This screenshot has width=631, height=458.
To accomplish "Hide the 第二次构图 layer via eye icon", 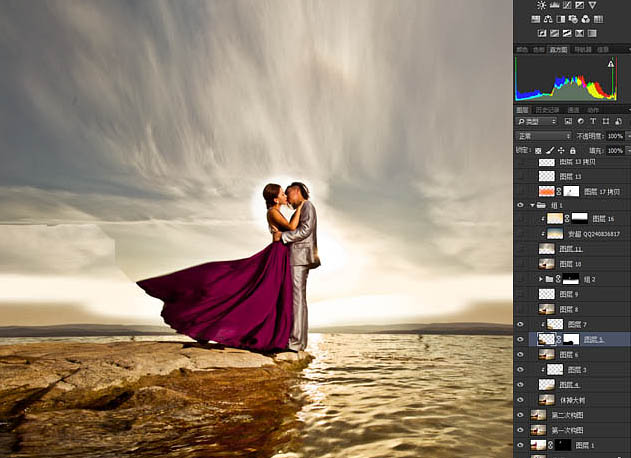I will 520,415.
